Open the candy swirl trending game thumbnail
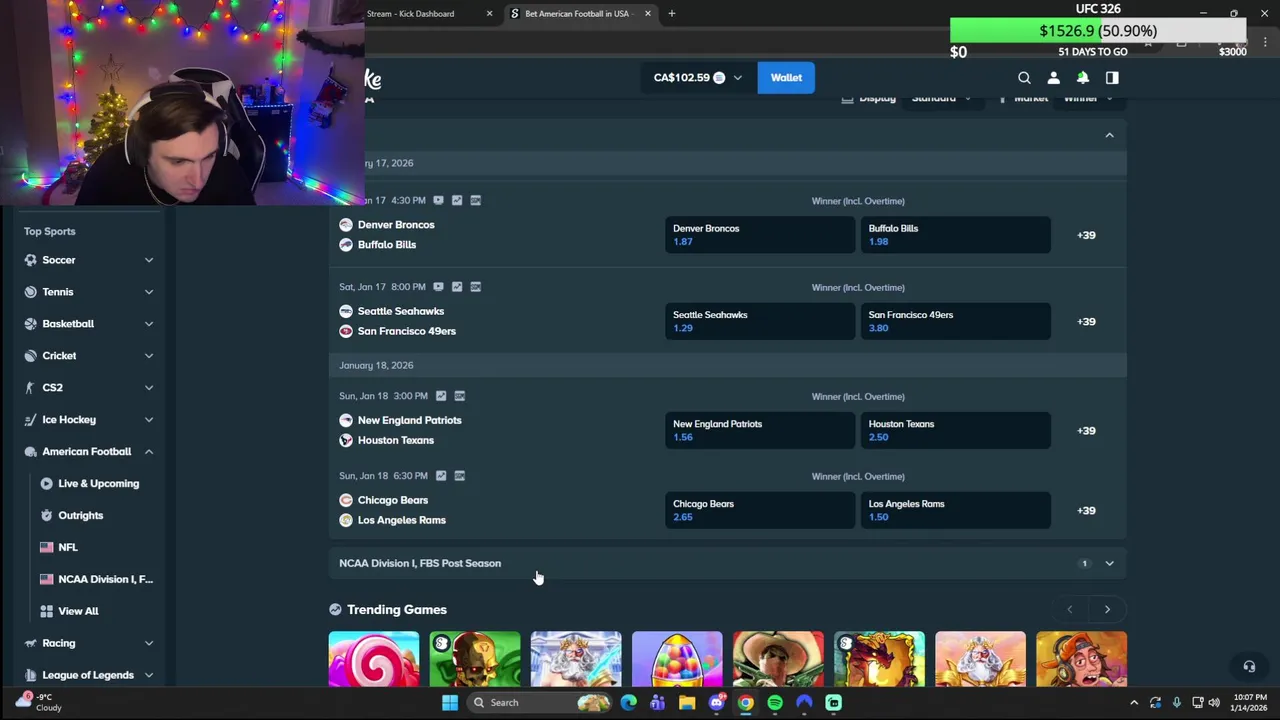The height and width of the screenshot is (720, 1280). click(x=374, y=660)
